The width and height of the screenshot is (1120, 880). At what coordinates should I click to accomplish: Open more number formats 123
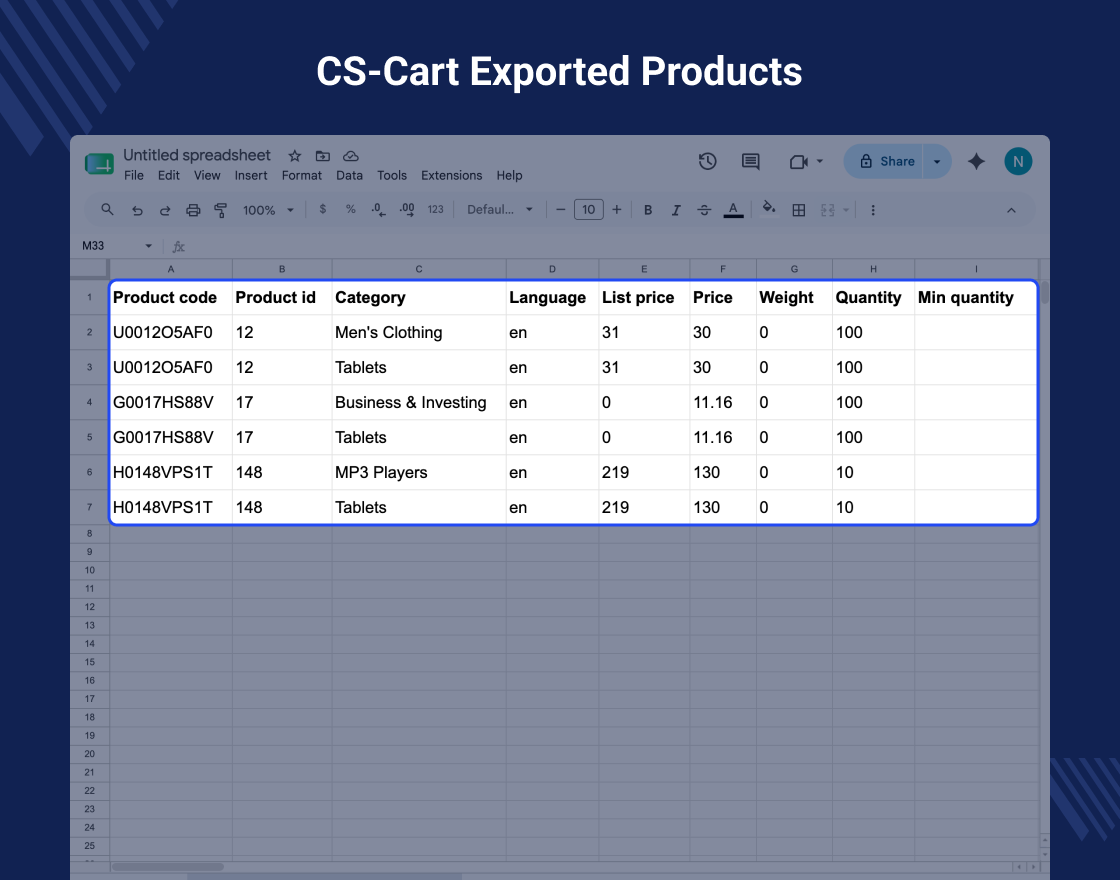436,209
